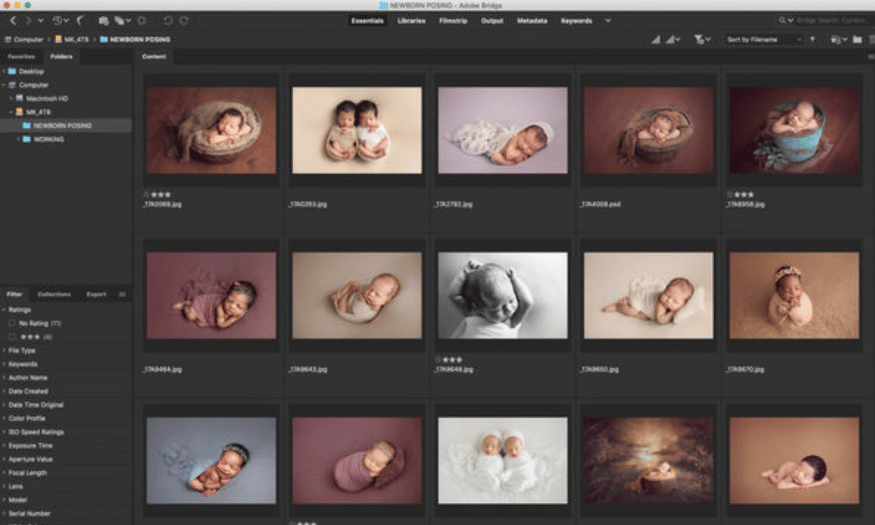Image resolution: width=875 pixels, height=525 pixels.
Task: Collapse the Ratings filter section
Action: coord(4,310)
